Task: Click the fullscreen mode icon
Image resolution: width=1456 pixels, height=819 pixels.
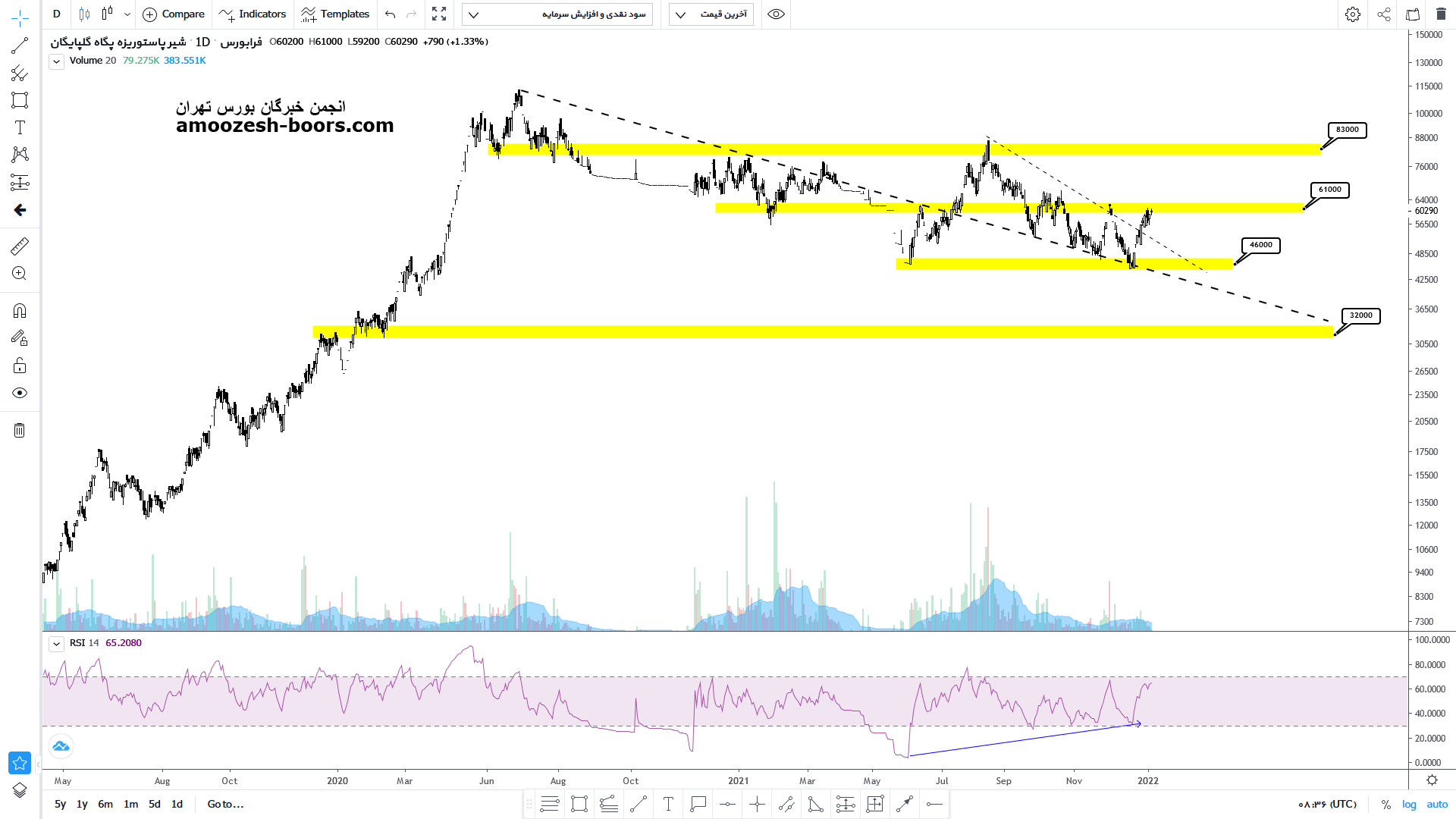Action: (439, 14)
